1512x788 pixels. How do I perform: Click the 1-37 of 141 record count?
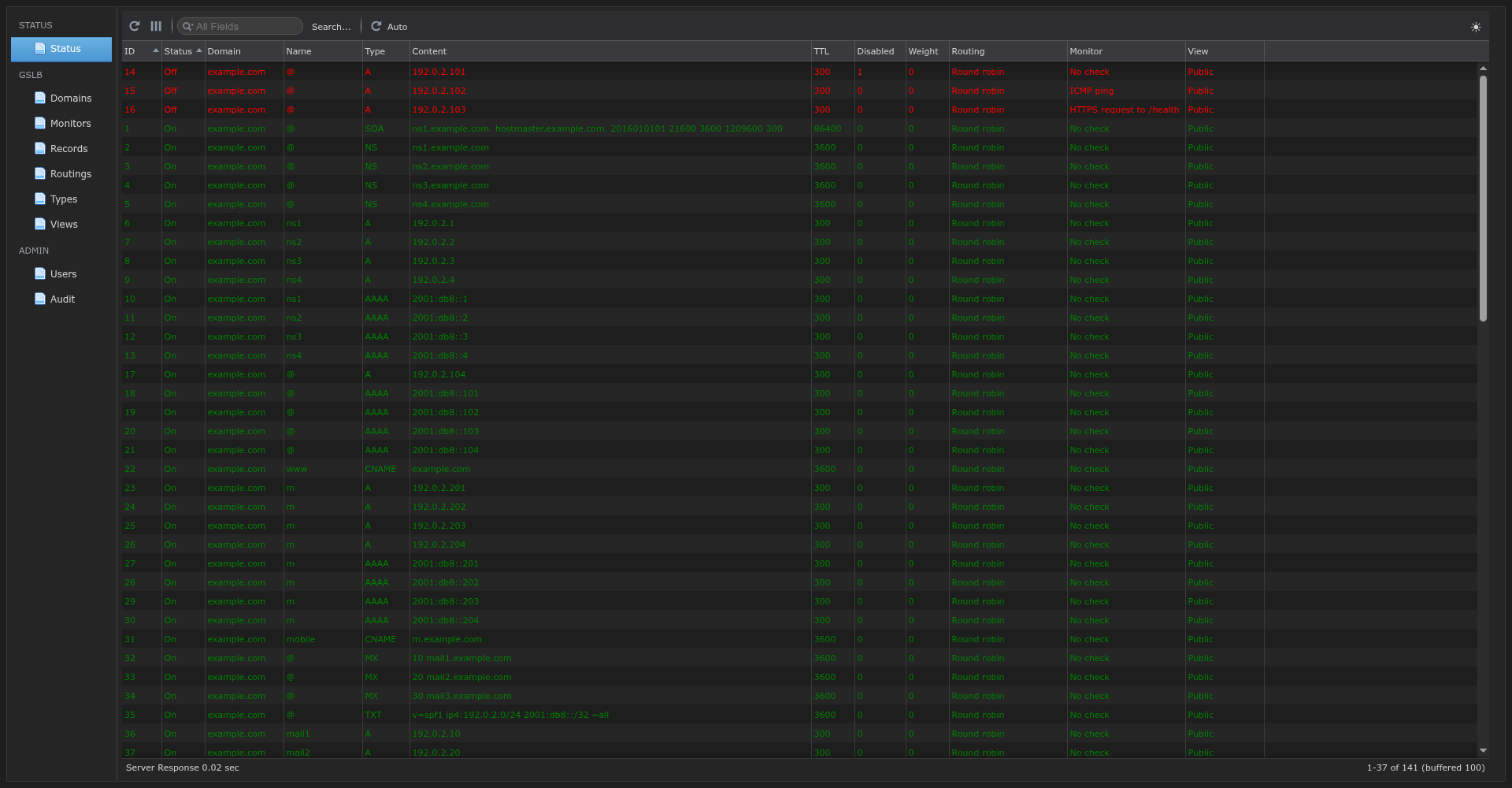[1425, 768]
